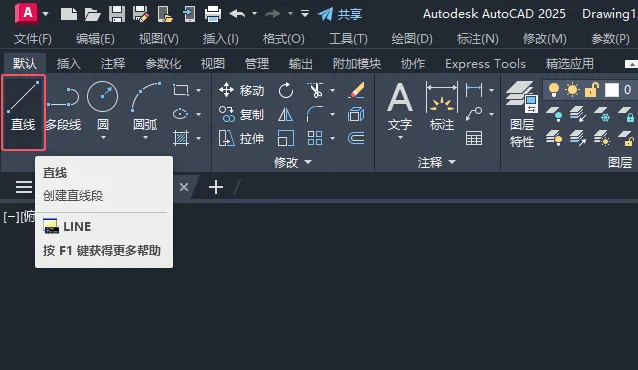Select the Circle (圆) tool icon
Viewport: 638px width, 370px height.
[x=103, y=96]
